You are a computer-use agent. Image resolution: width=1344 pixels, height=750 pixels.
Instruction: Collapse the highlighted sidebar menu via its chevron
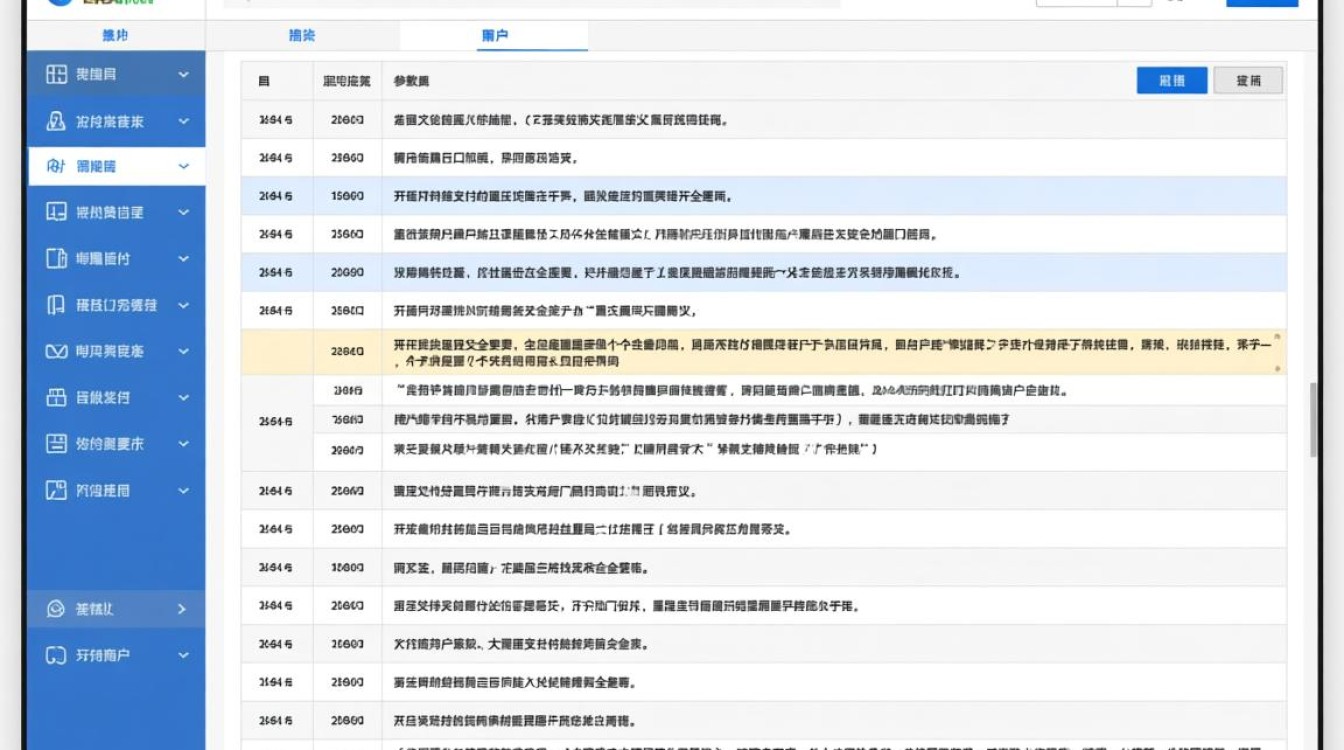click(x=185, y=166)
